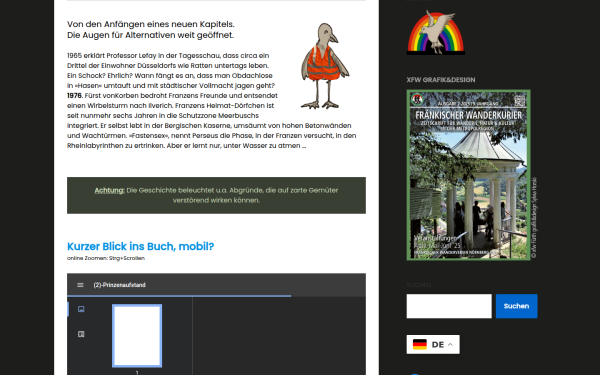Expand the DE language dropdown

[433, 344]
